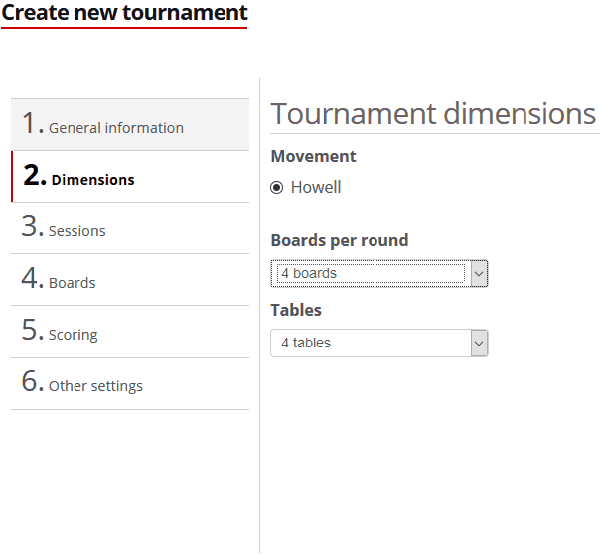The height and width of the screenshot is (557, 604).
Task: Open the Other settings step
Action: tap(95, 386)
